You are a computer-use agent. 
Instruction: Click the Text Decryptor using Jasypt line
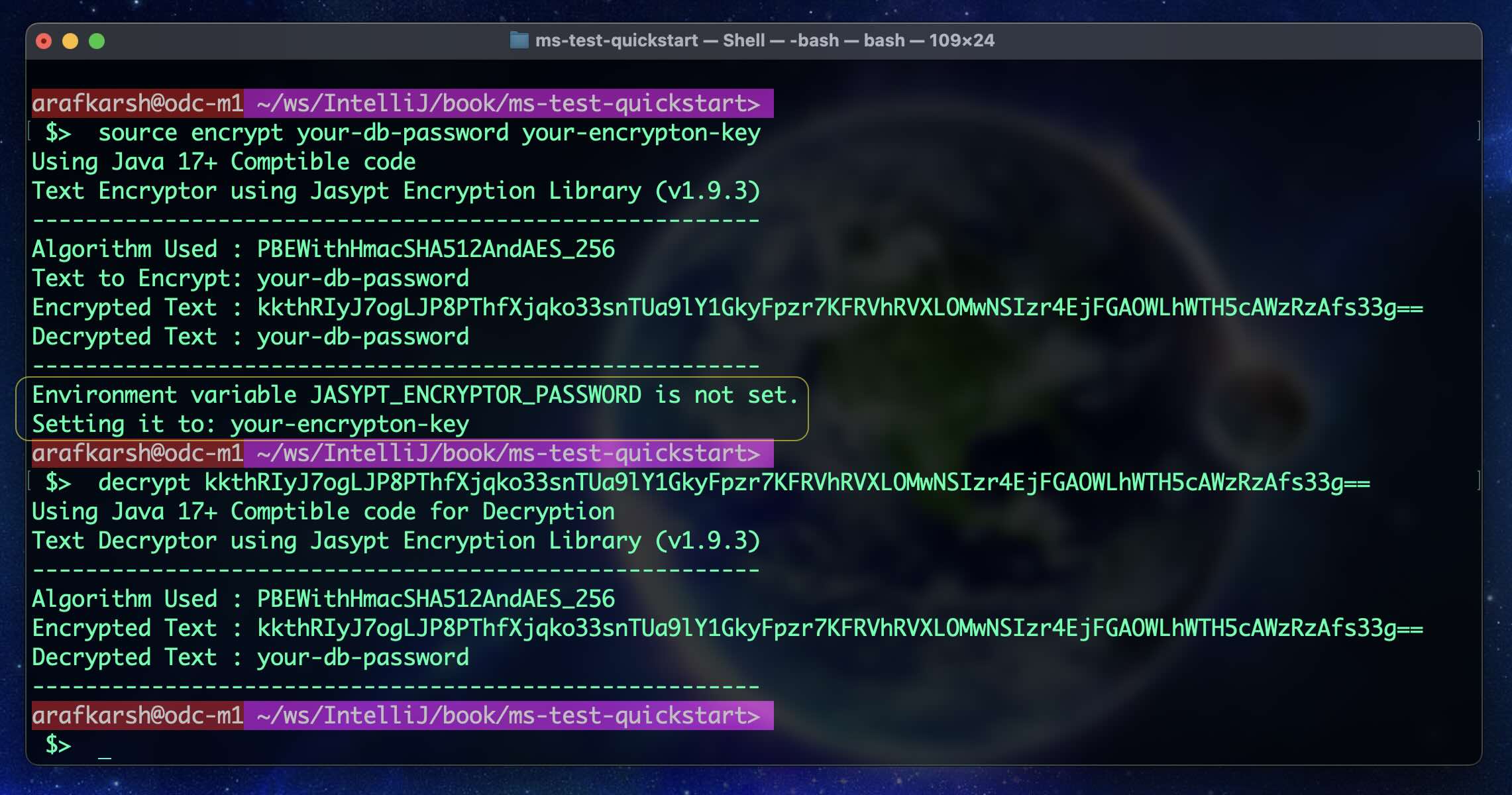pyautogui.click(x=396, y=541)
